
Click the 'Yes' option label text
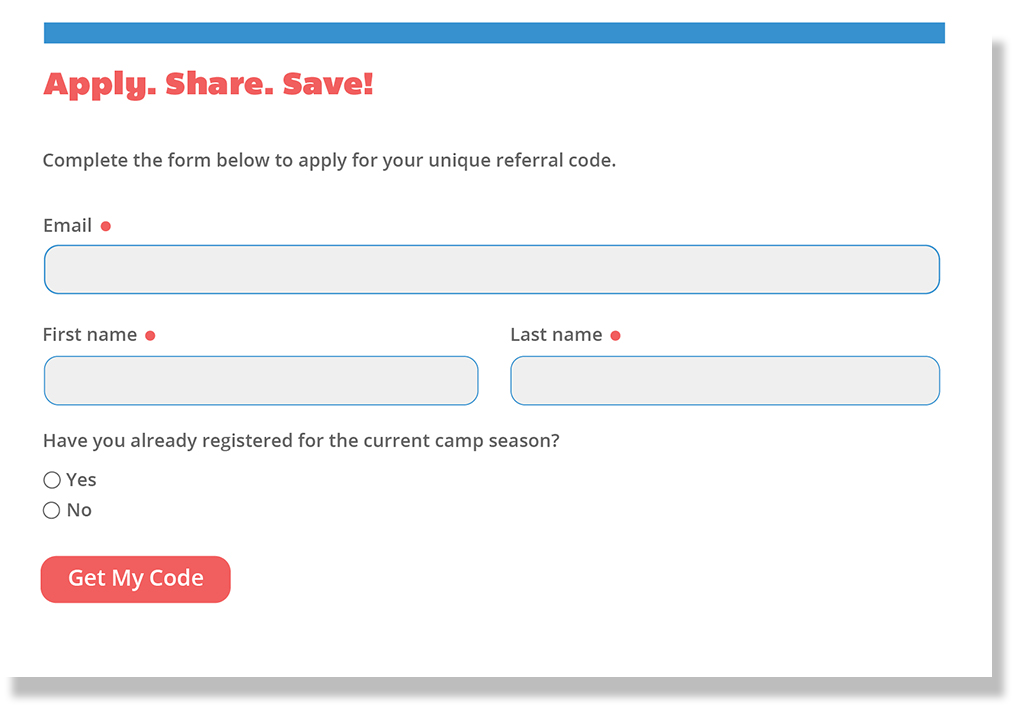pos(81,480)
